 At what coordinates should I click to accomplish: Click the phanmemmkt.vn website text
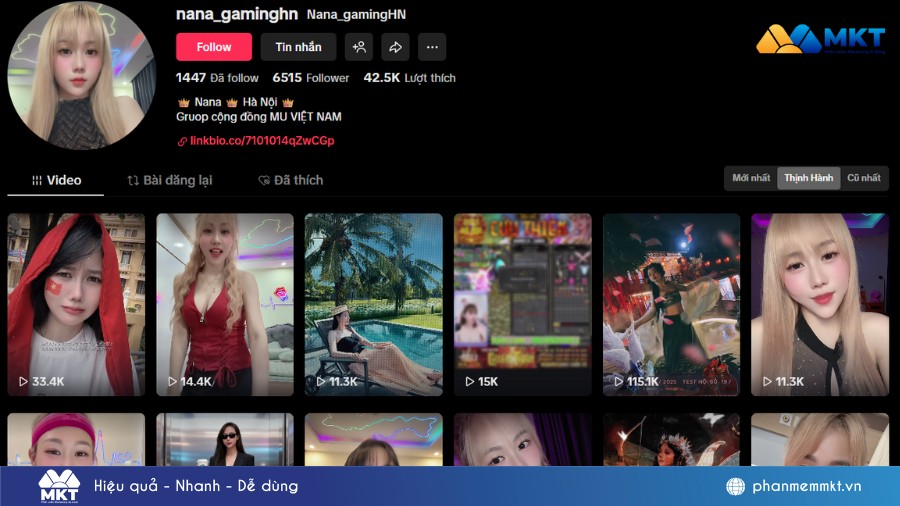coord(806,486)
